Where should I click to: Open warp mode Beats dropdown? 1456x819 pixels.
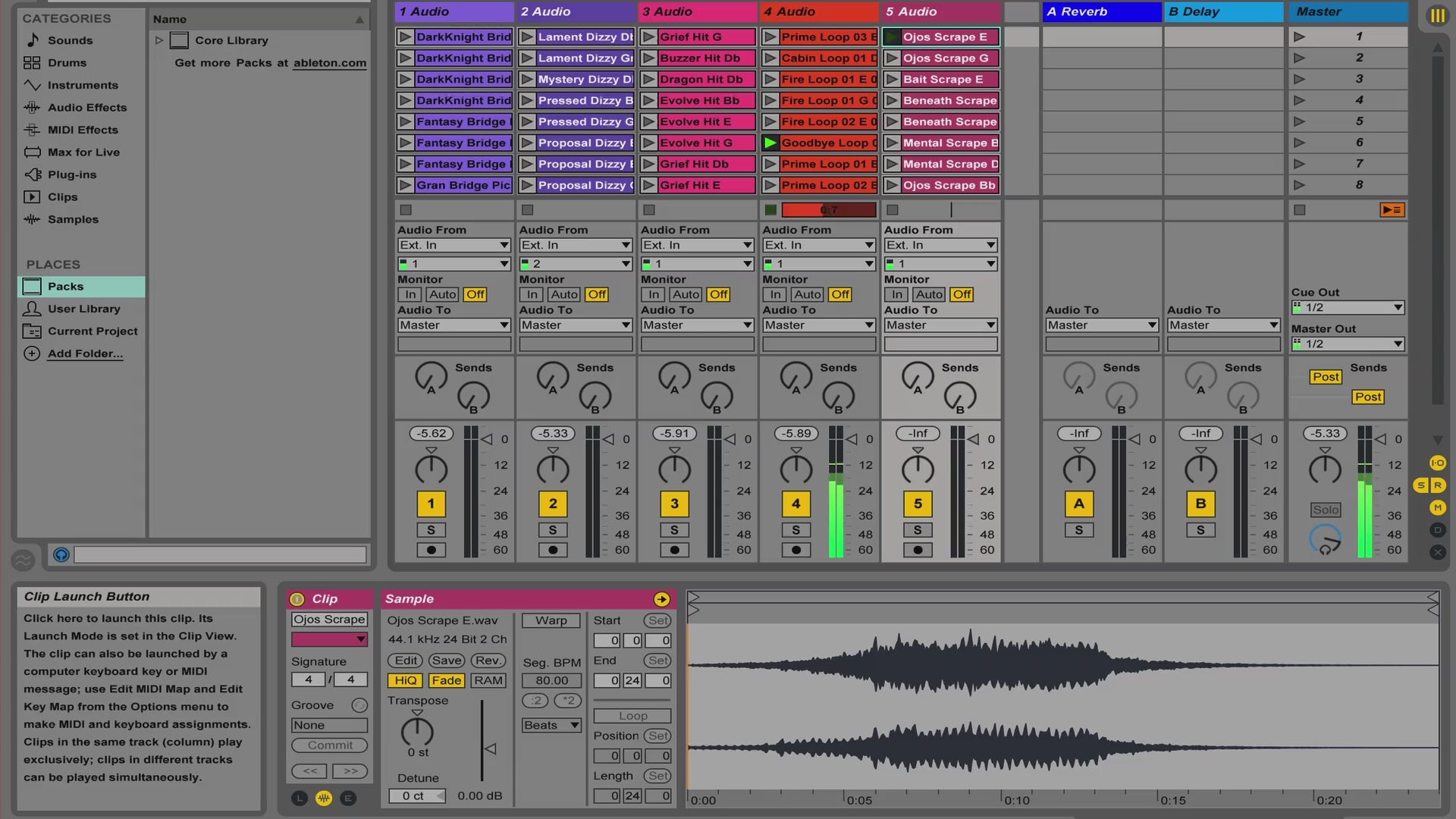click(551, 725)
